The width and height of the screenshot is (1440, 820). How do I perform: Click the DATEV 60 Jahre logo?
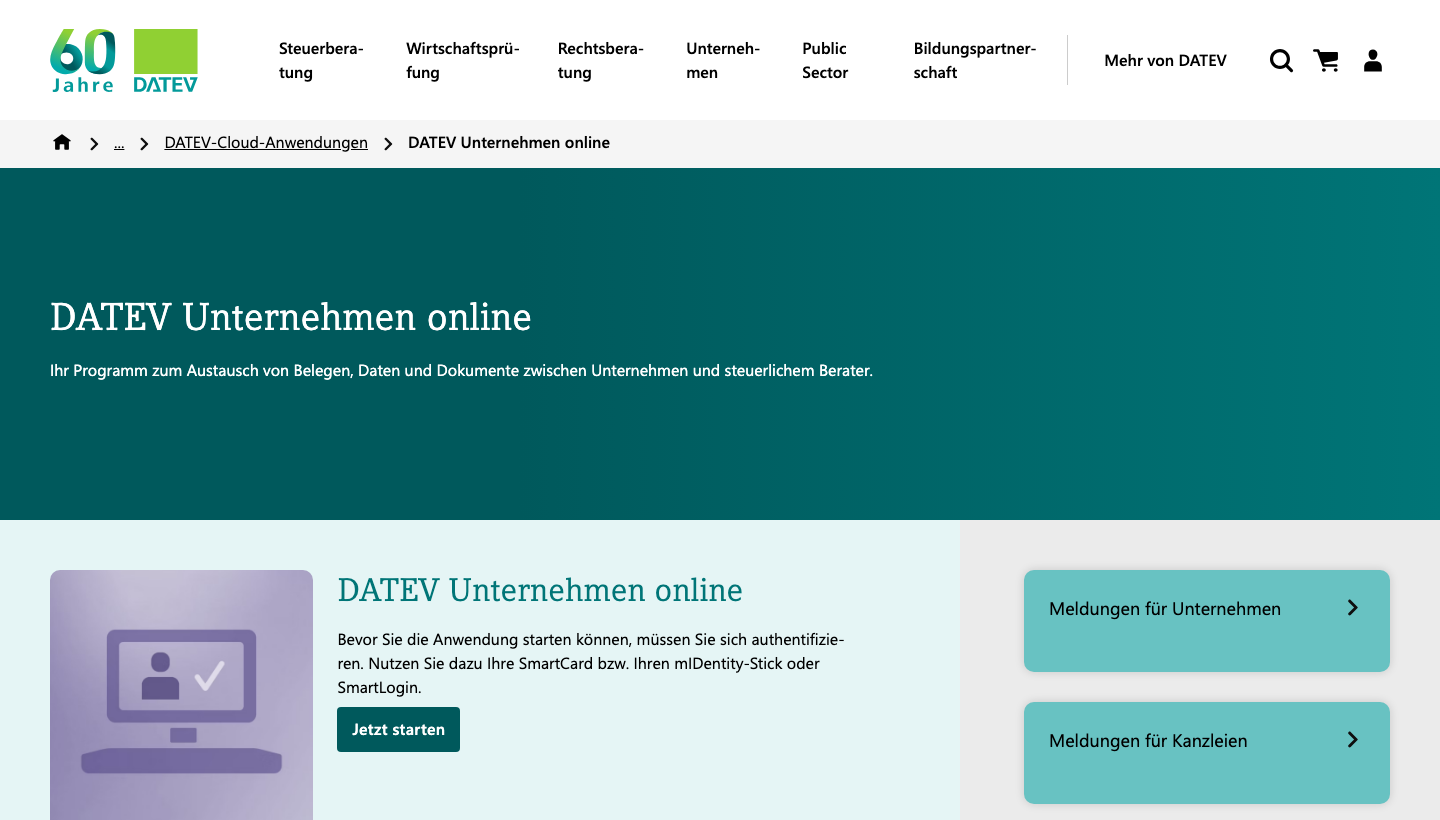click(124, 61)
